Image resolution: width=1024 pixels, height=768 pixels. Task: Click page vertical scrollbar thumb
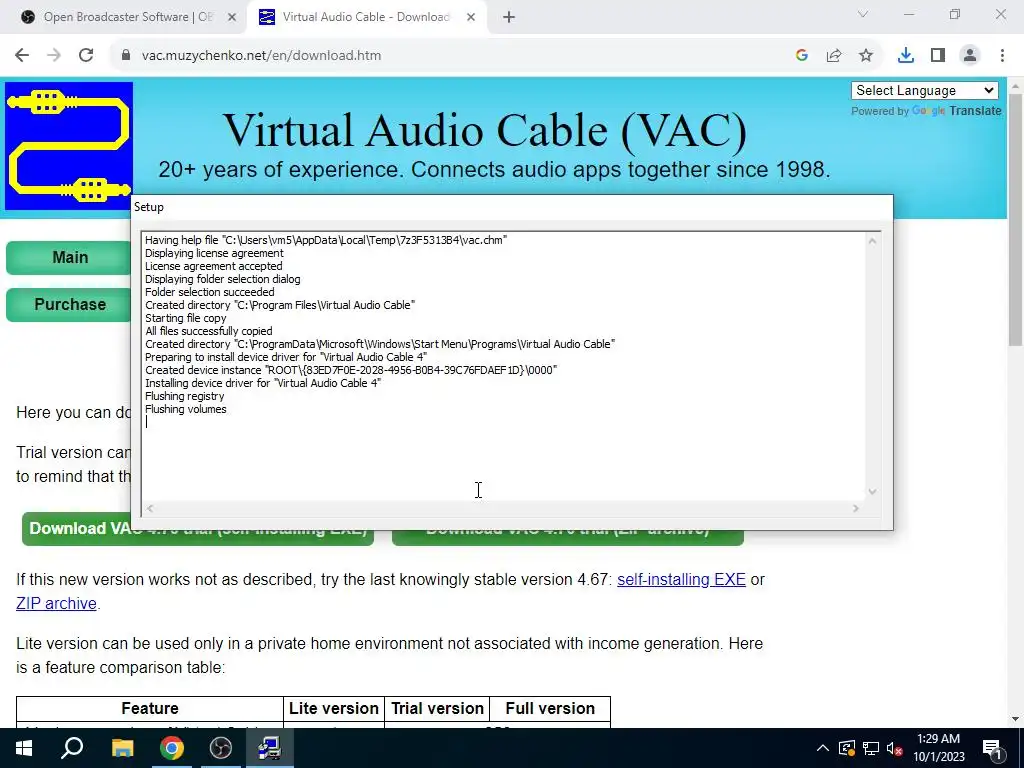pos(1016,219)
